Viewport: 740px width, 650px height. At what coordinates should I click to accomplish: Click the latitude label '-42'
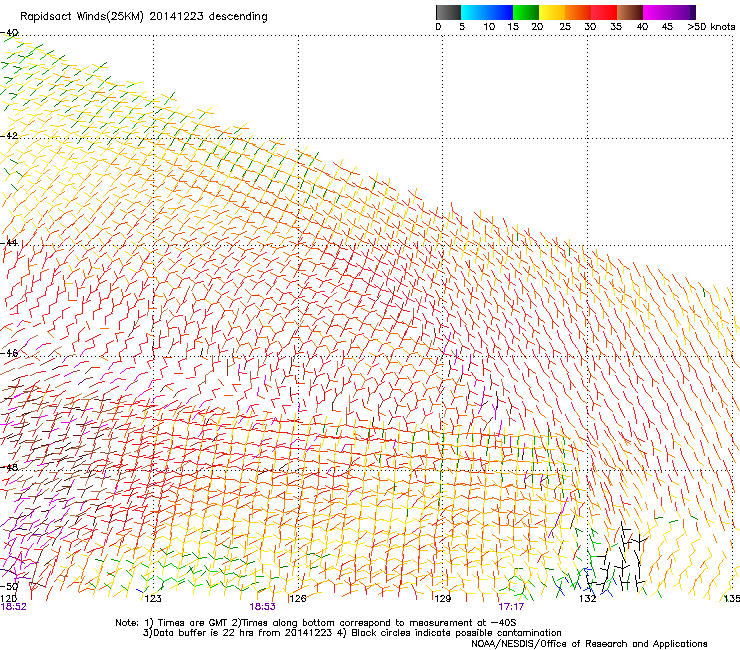tap(9, 135)
